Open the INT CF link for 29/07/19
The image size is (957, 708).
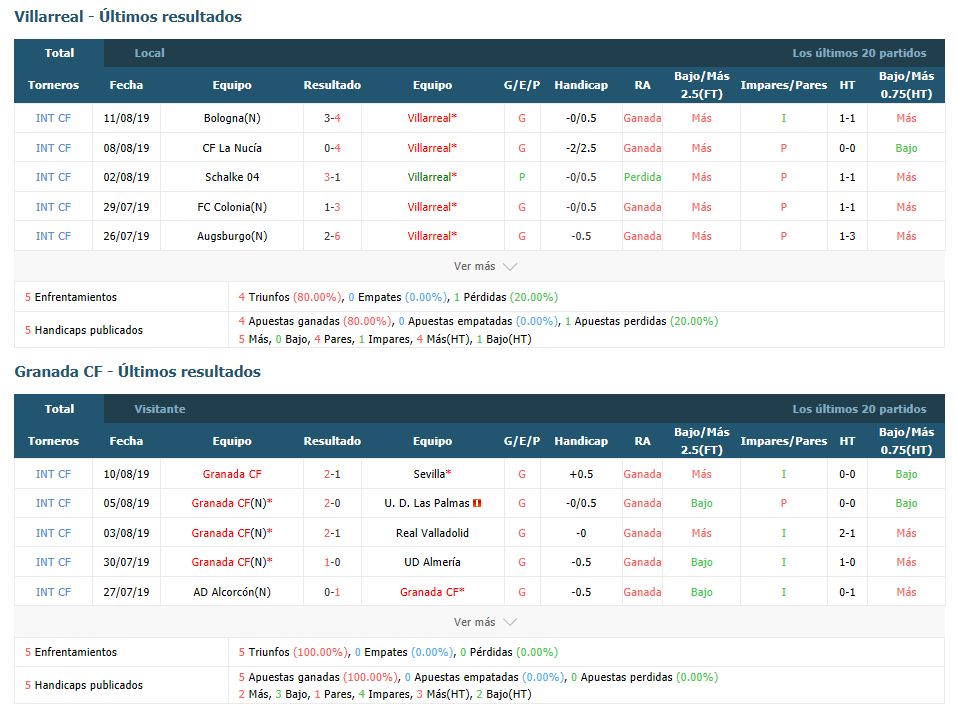pyautogui.click(x=53, y=207)
